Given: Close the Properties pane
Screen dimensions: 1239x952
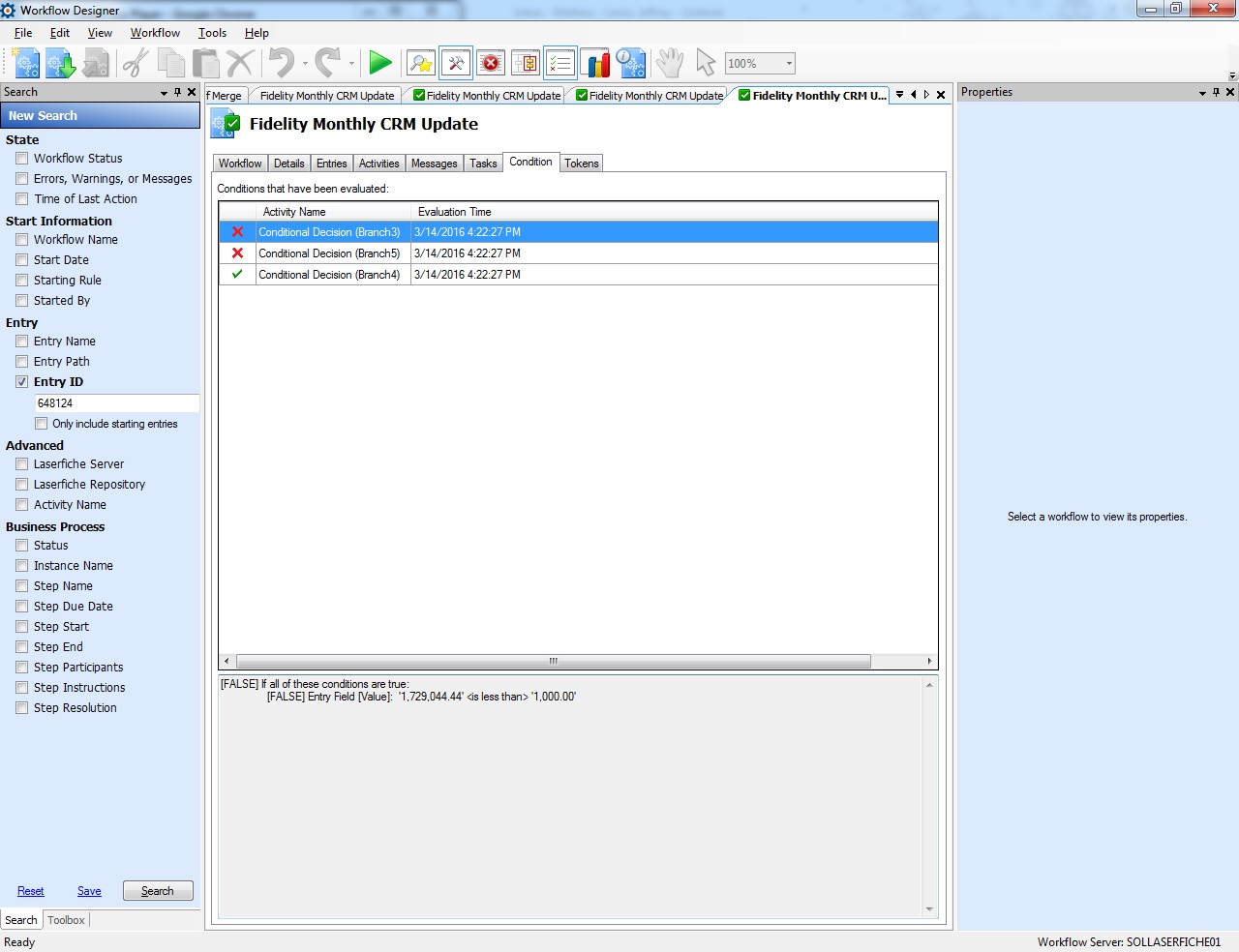Looking at the screenshot, I should (x=1230, y=92).
